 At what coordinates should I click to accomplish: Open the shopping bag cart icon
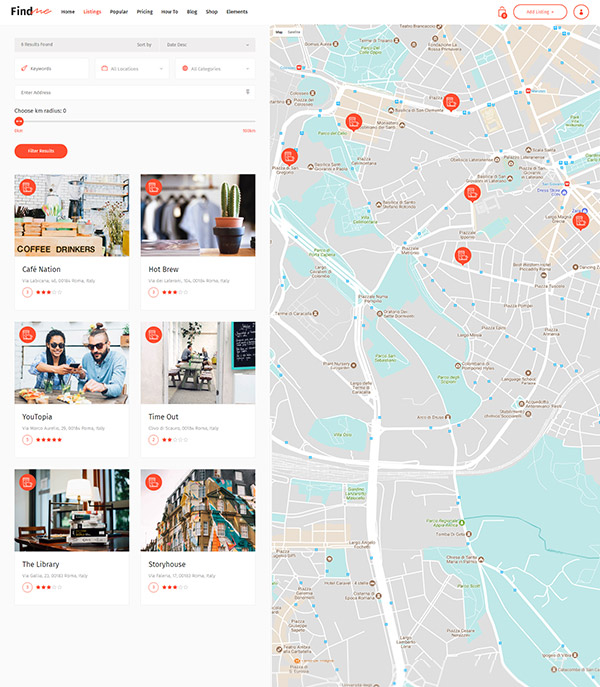[502, 12]
